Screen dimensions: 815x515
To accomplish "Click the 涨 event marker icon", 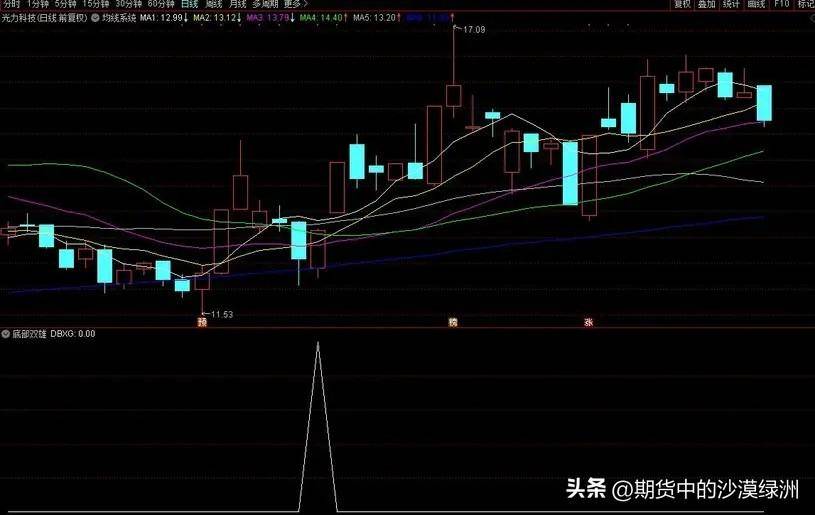I will (589, 323).
